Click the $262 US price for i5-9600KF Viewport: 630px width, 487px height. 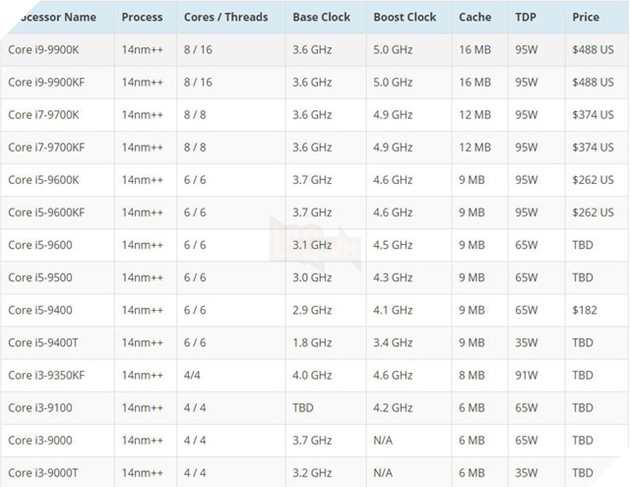pos(593,212)
